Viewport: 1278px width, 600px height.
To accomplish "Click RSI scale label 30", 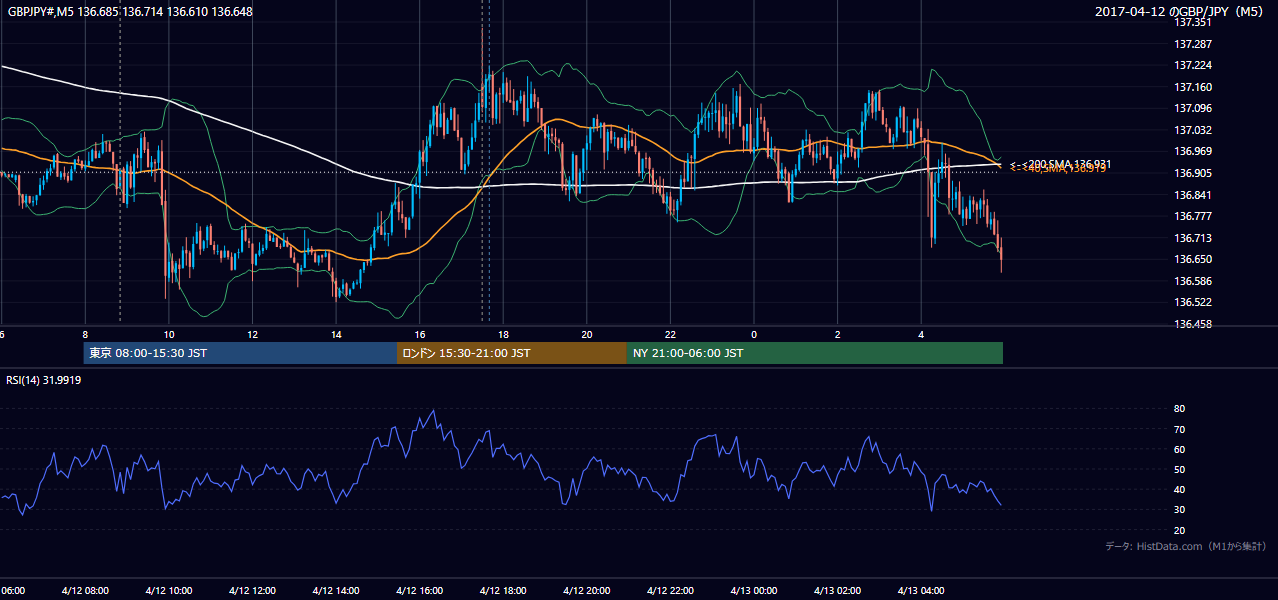I will pyautogui.click(x=1180, y=510).
